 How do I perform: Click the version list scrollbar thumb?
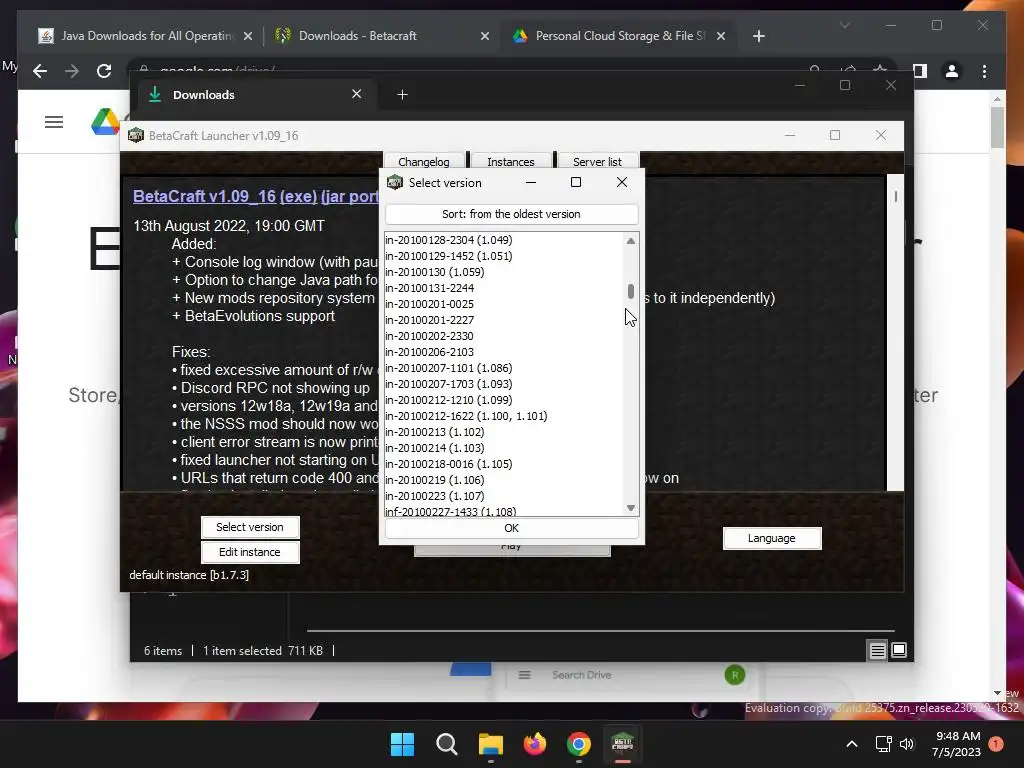[x=631, y=291]
